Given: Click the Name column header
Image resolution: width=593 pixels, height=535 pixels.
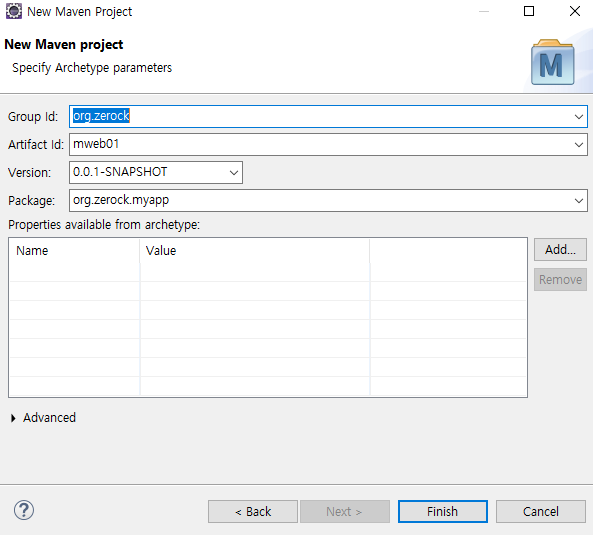Looking at the screenshot, I should click(x=75, y=251).
